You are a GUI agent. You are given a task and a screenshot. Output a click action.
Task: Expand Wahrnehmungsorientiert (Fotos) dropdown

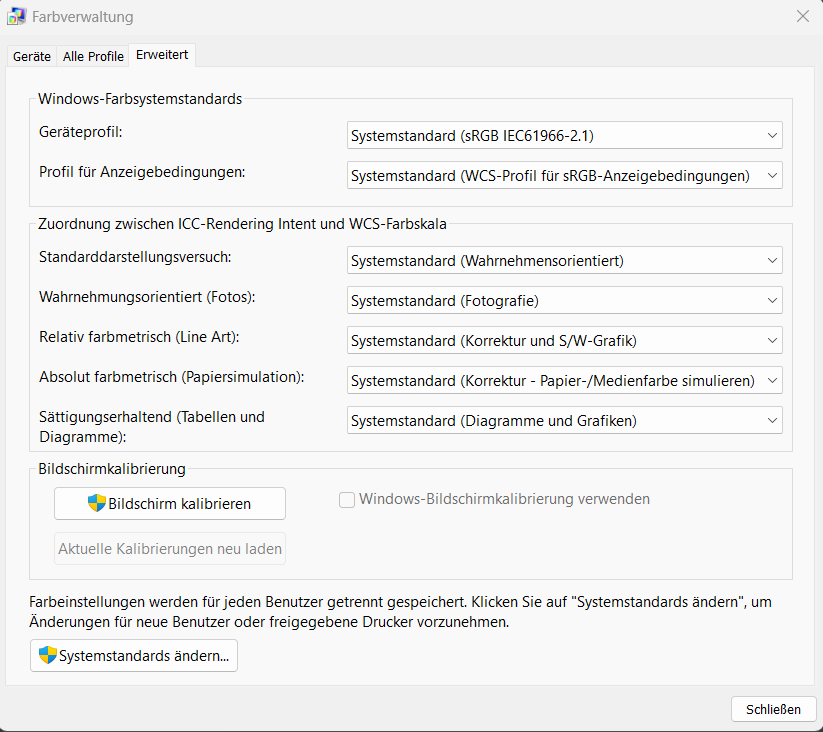[564, 301]
